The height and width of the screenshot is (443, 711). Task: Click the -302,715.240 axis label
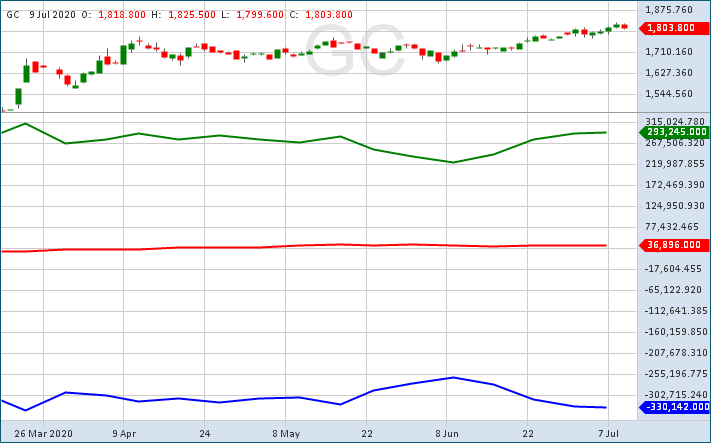676,394
